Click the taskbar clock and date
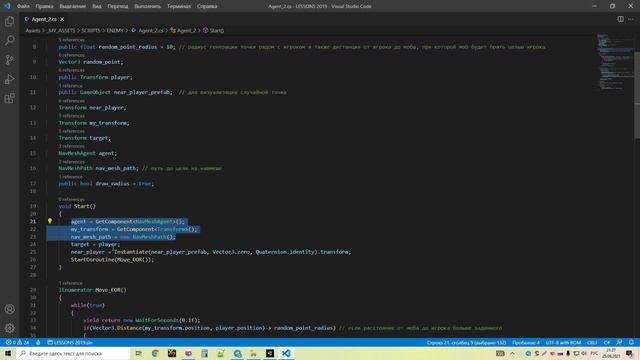Image resolution: width=640 pixels, height=360 pixels. [611, 353]
